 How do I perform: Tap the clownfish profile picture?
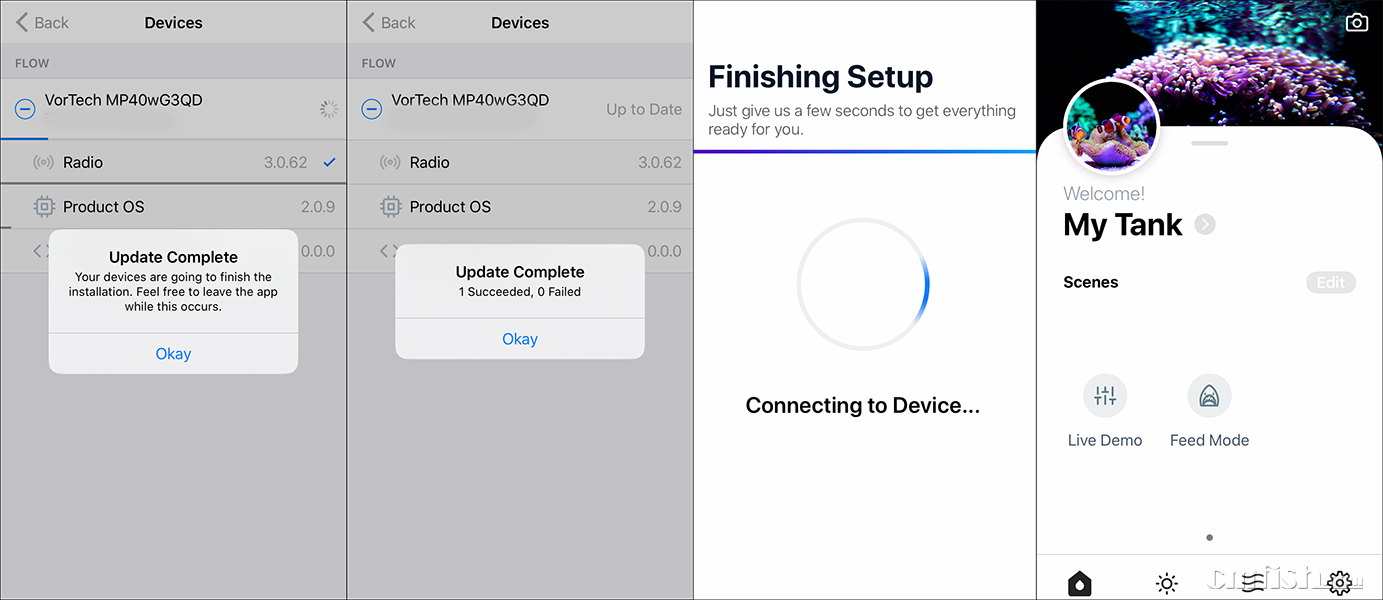(x=1110, y=127)
